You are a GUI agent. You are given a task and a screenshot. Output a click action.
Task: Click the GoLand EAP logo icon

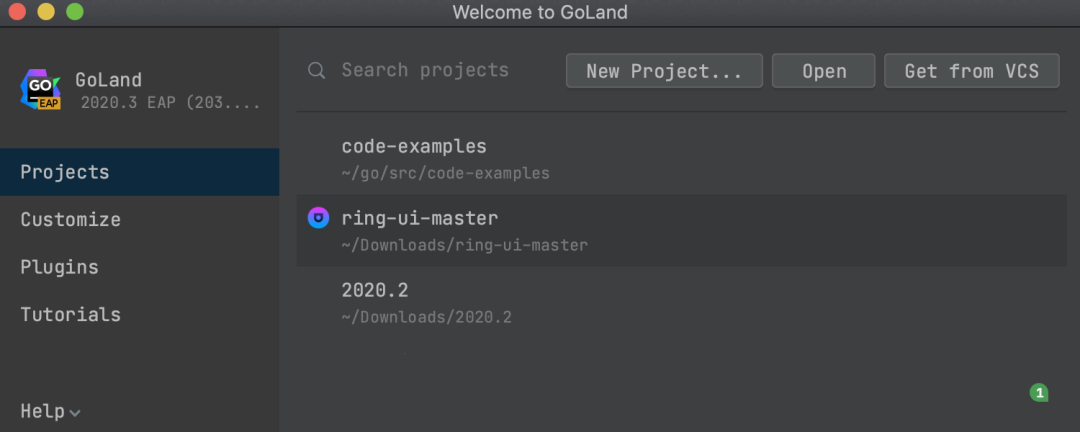point(41,90)
